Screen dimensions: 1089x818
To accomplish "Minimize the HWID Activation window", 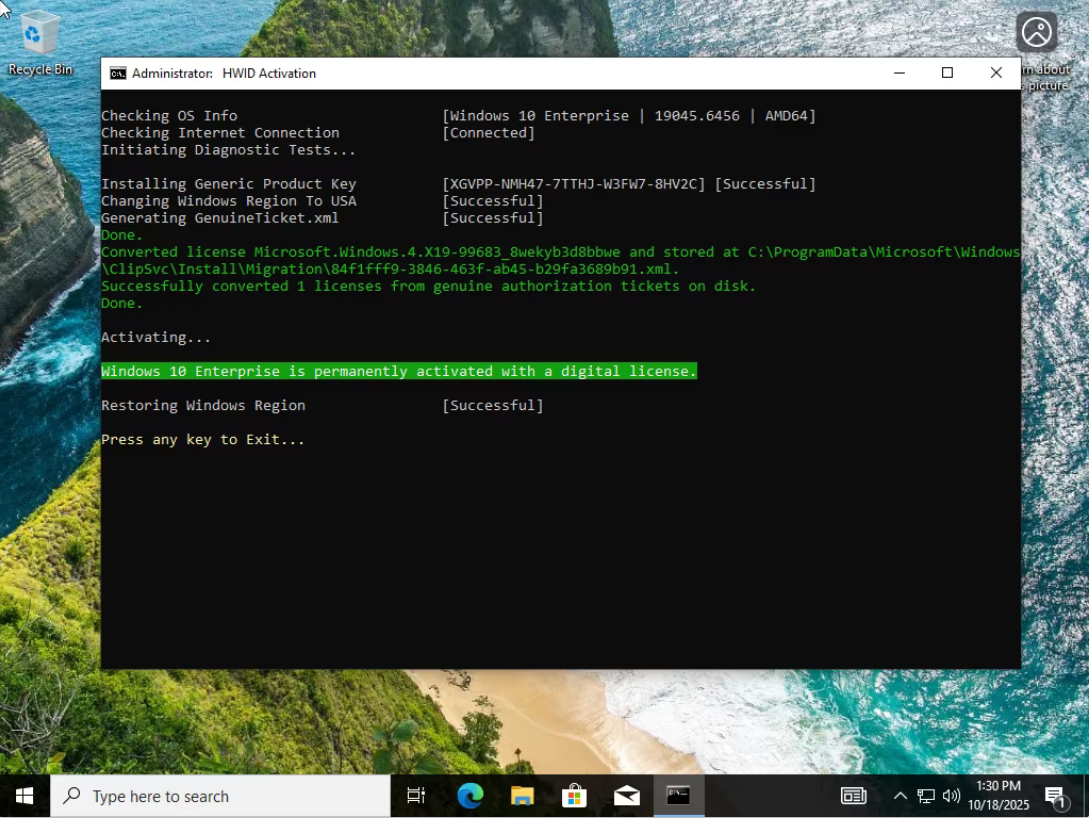I will click(900, 73).
